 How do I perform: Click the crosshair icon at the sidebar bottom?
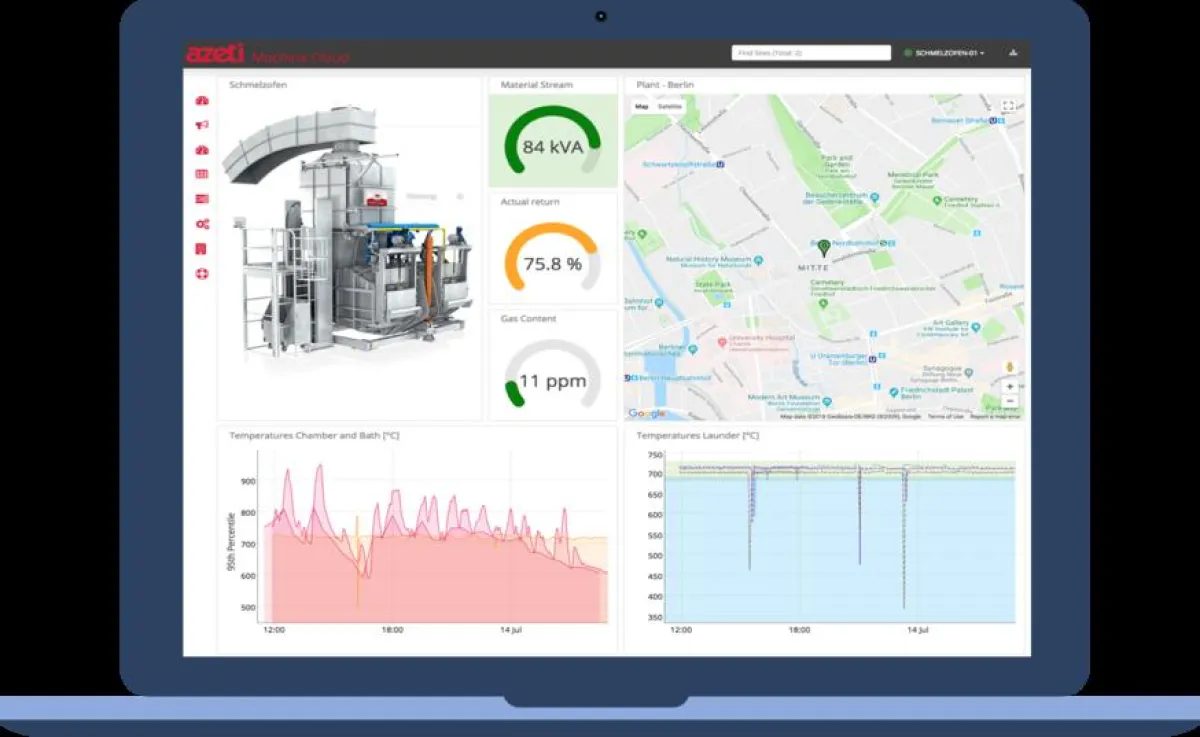pos(202,269)
